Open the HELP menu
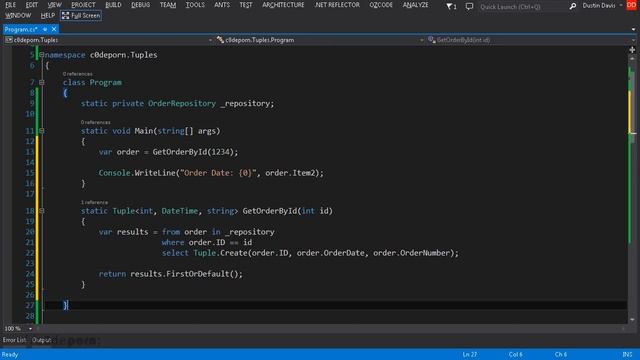This screenshot has width=640, height=360. click(x=48, y=16)
